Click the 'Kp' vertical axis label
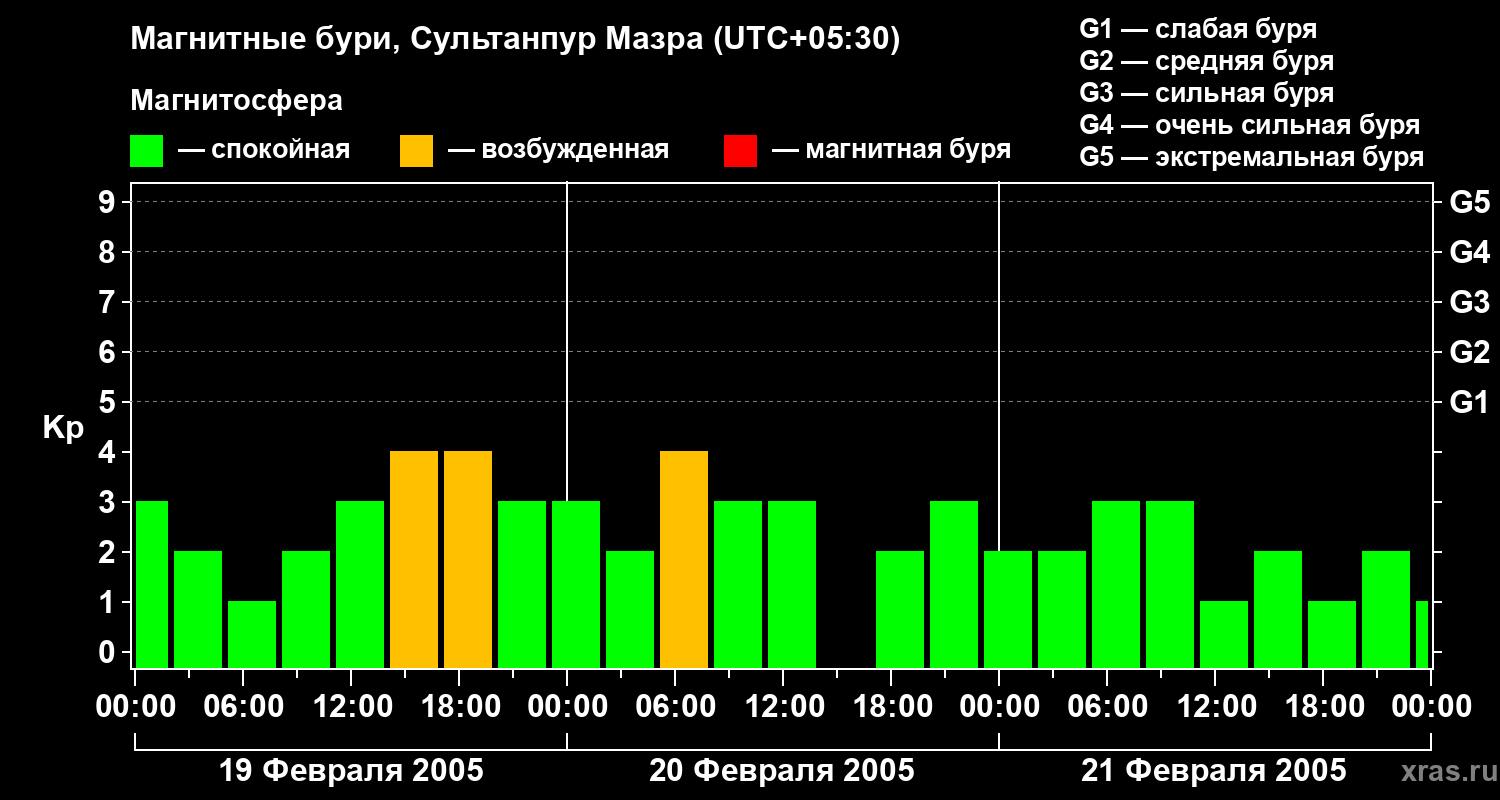Screen dimensions: 1500x800 tap(63, 428)
